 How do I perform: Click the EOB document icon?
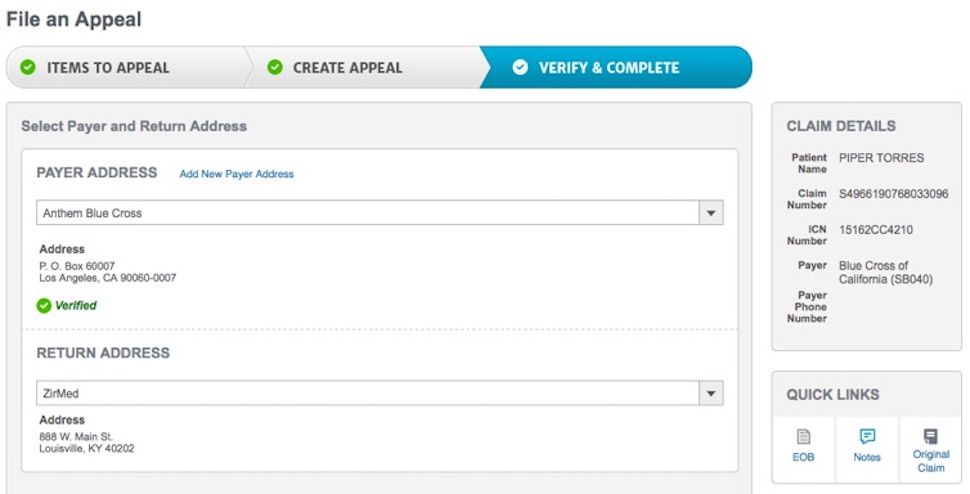point(803,437)
